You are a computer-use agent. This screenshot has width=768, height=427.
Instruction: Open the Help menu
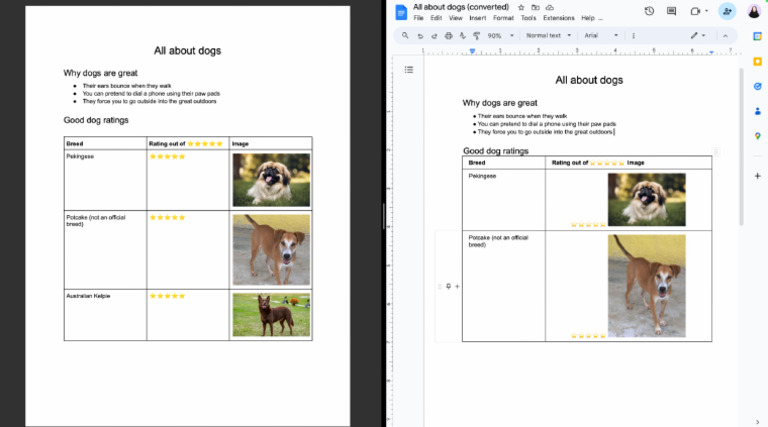(x=588, y=18)
